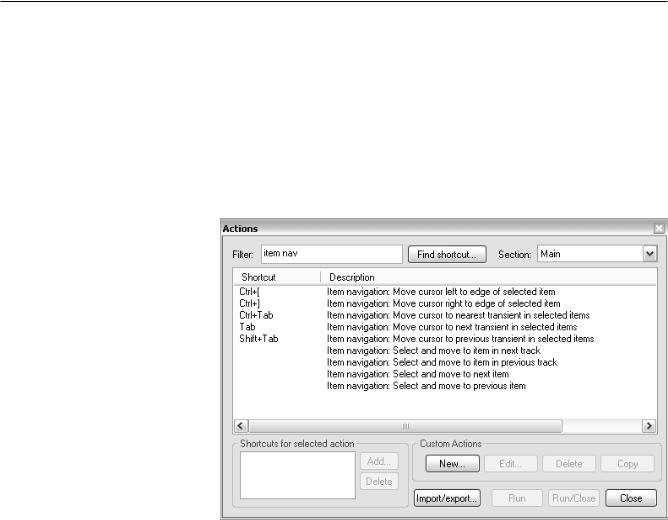Click the Ctrl+] shortcut cell

pos(249,303)
